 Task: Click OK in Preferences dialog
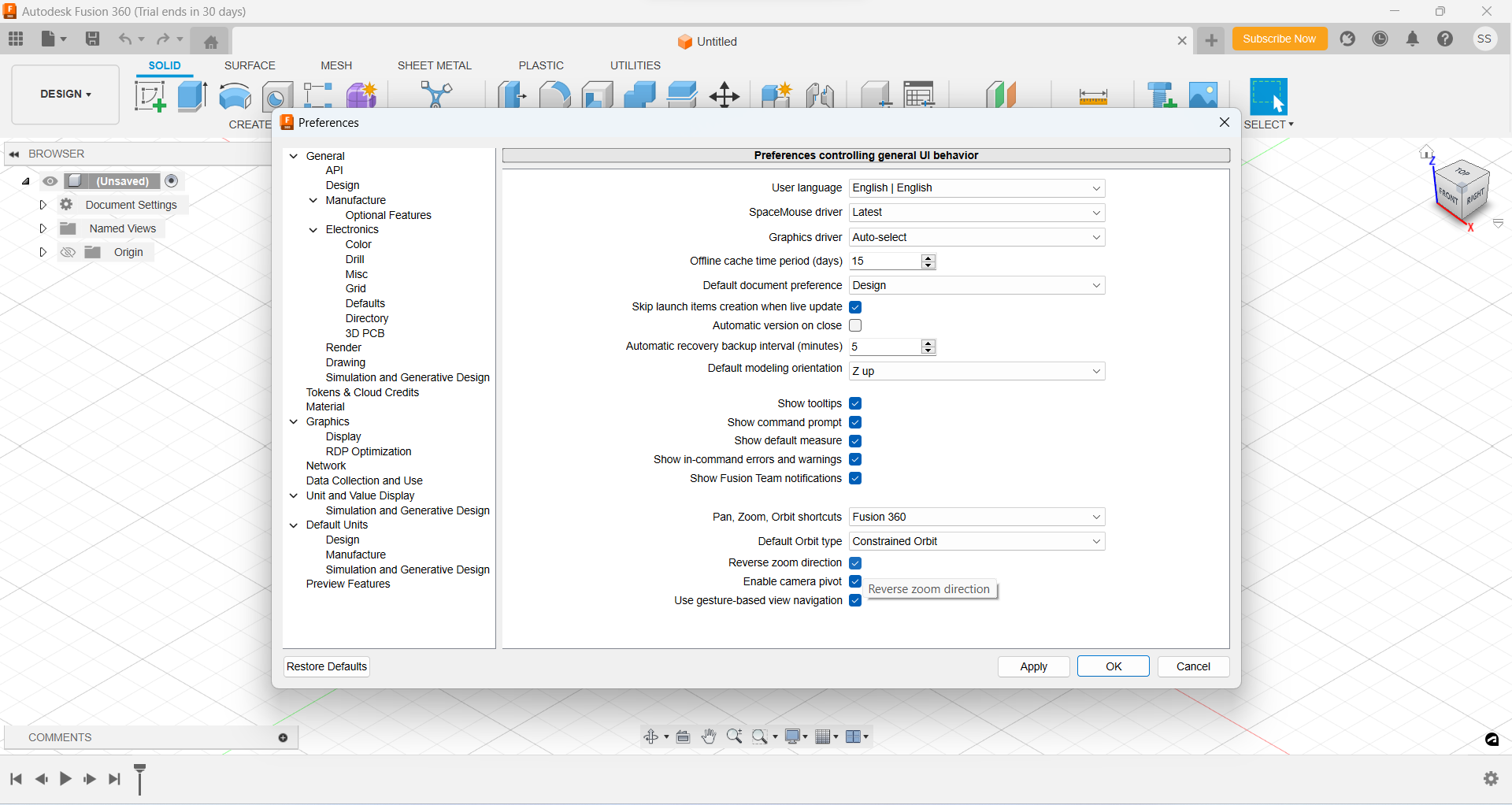(1114, 666)
